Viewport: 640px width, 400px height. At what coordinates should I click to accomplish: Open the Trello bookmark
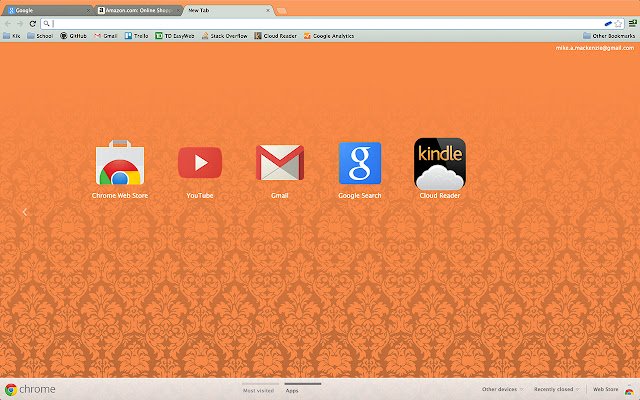(136, 36)
